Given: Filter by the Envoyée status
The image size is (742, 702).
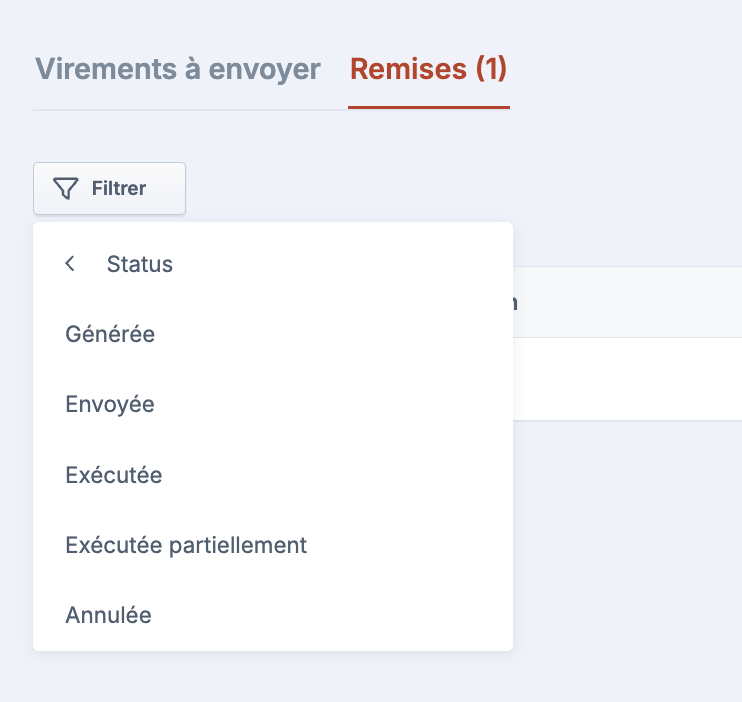Looking at the screenshot, I should (110, 404).
